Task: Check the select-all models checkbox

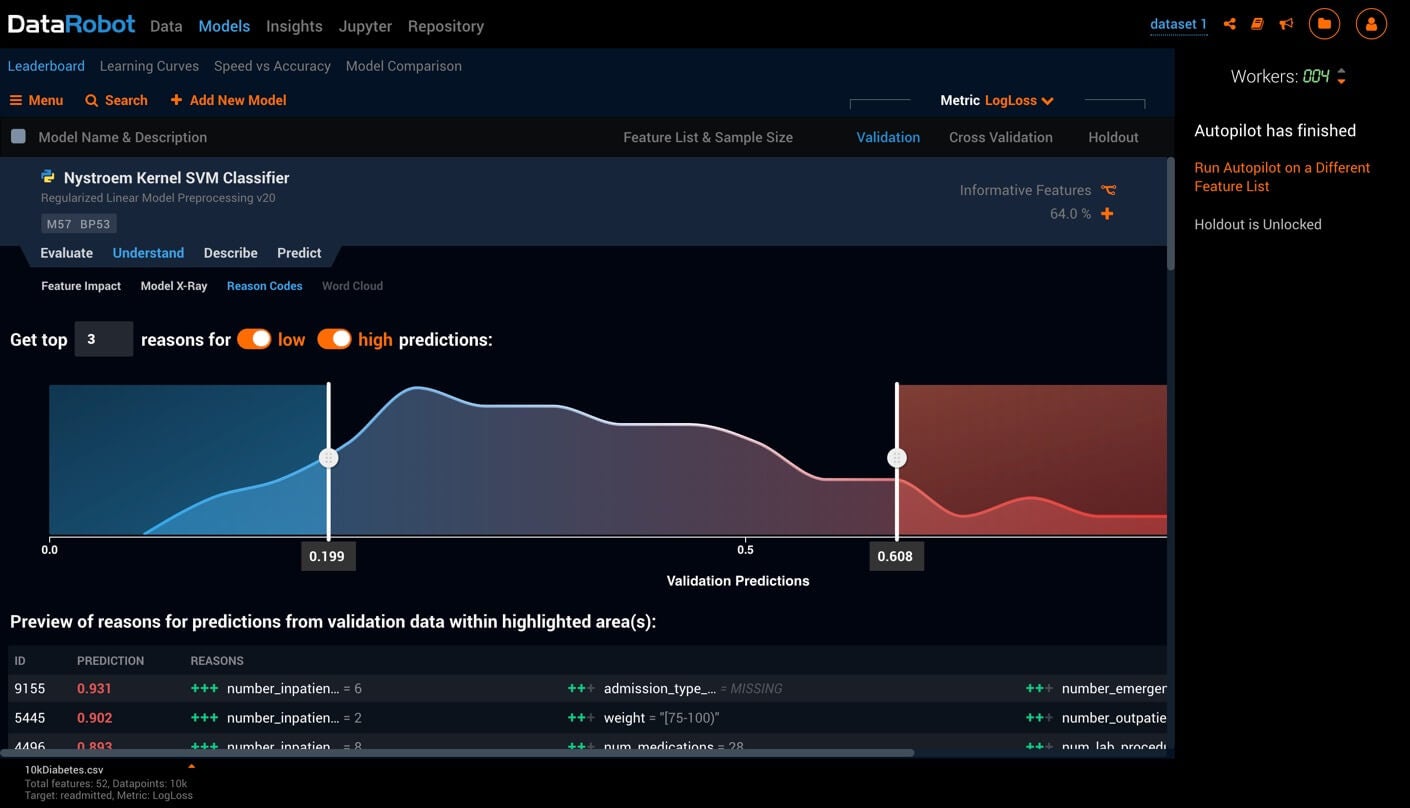Action: 18,137
